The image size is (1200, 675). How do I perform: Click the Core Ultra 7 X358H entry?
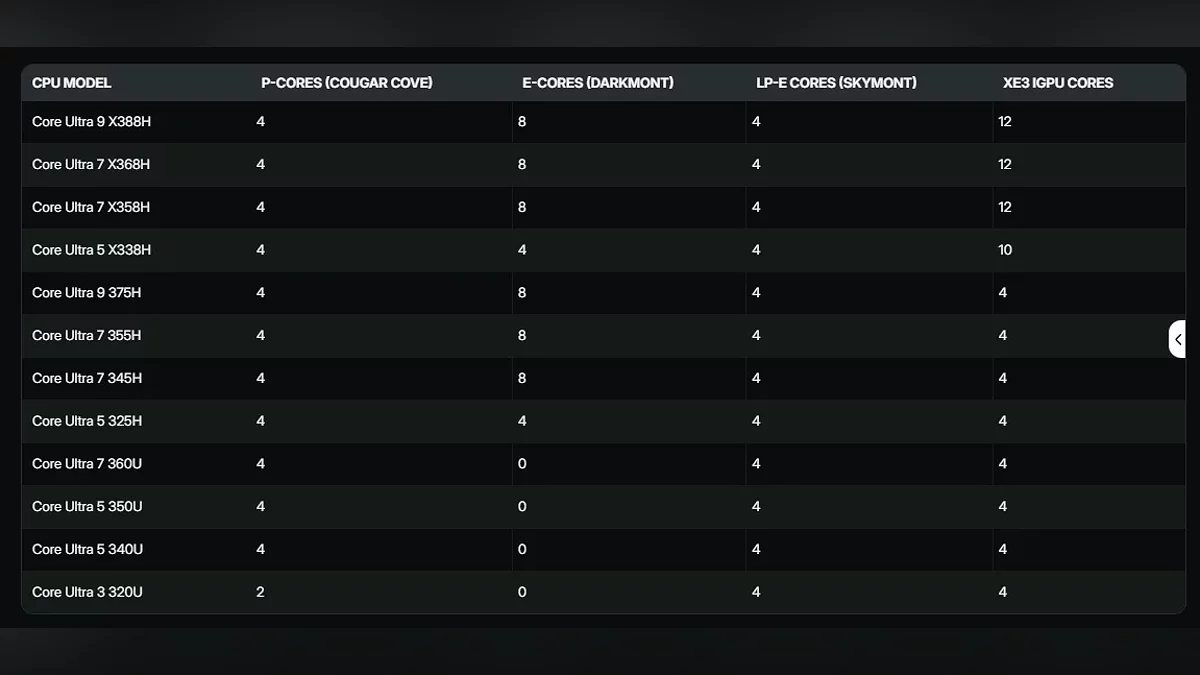pyautogui.click(x=91, y=208)
